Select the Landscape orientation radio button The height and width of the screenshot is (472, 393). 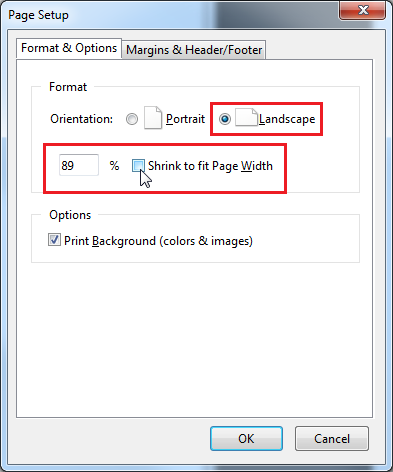click(225, 119)
